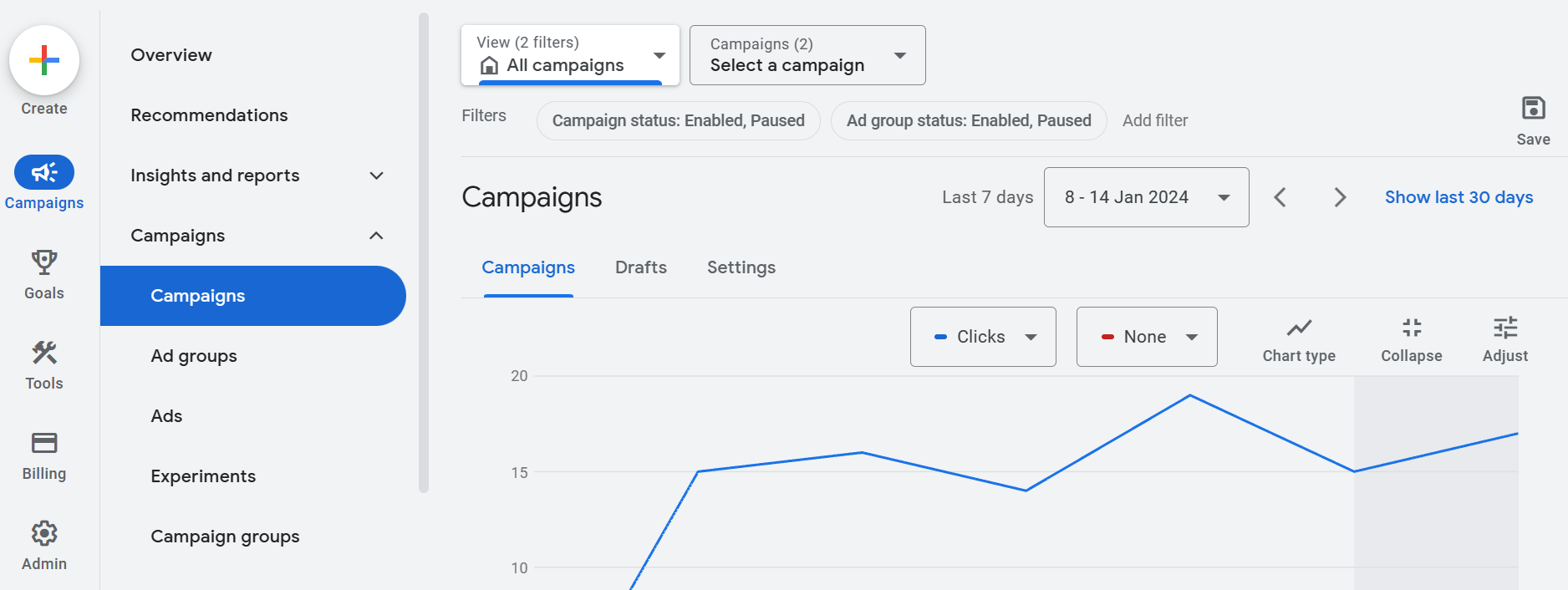Click the Last 7 days label
Image resolution: width=1568 pixels, height=590 pixels.
[987, 197]
